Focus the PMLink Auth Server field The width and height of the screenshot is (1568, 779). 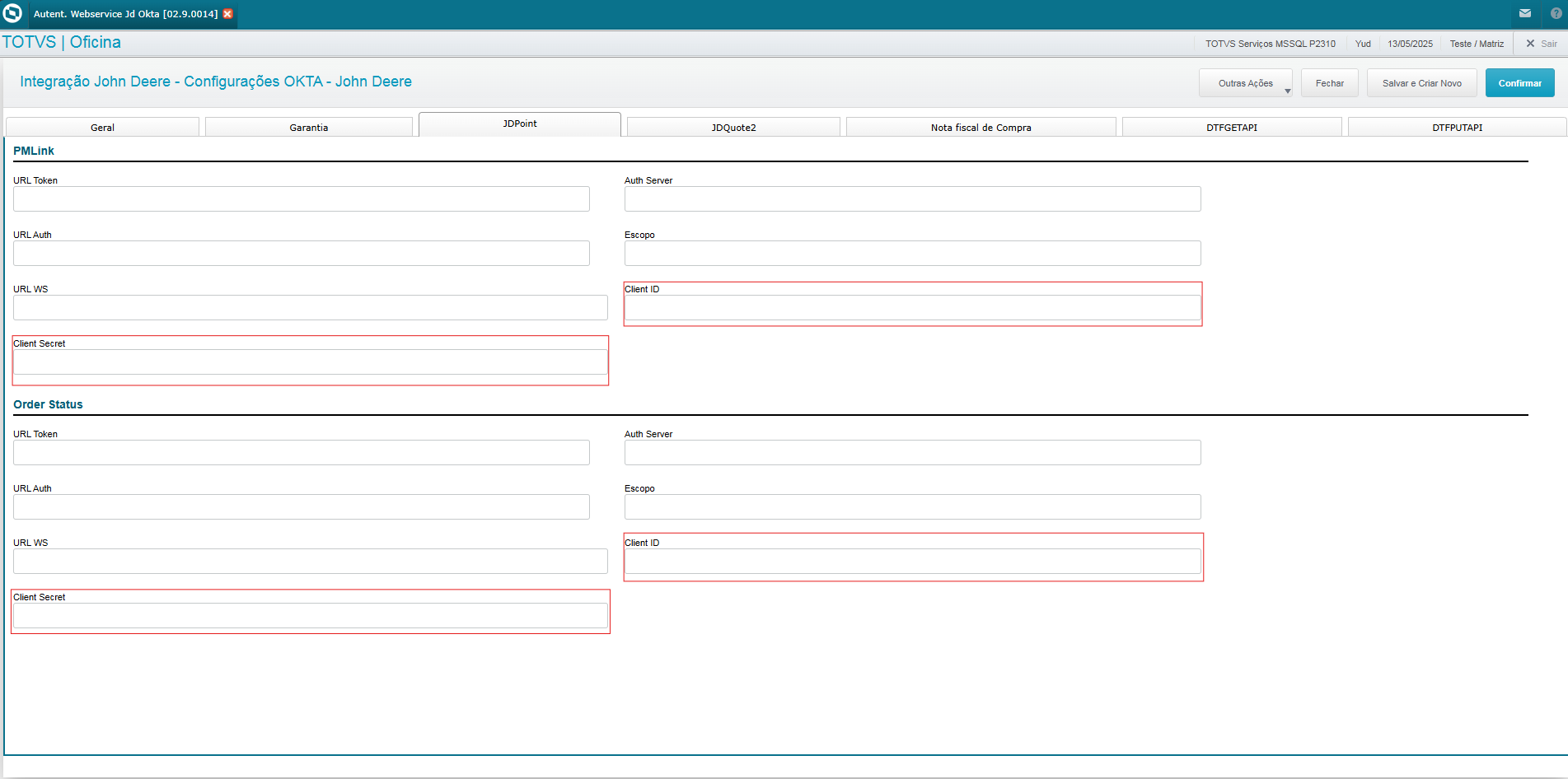click(913, 199)
